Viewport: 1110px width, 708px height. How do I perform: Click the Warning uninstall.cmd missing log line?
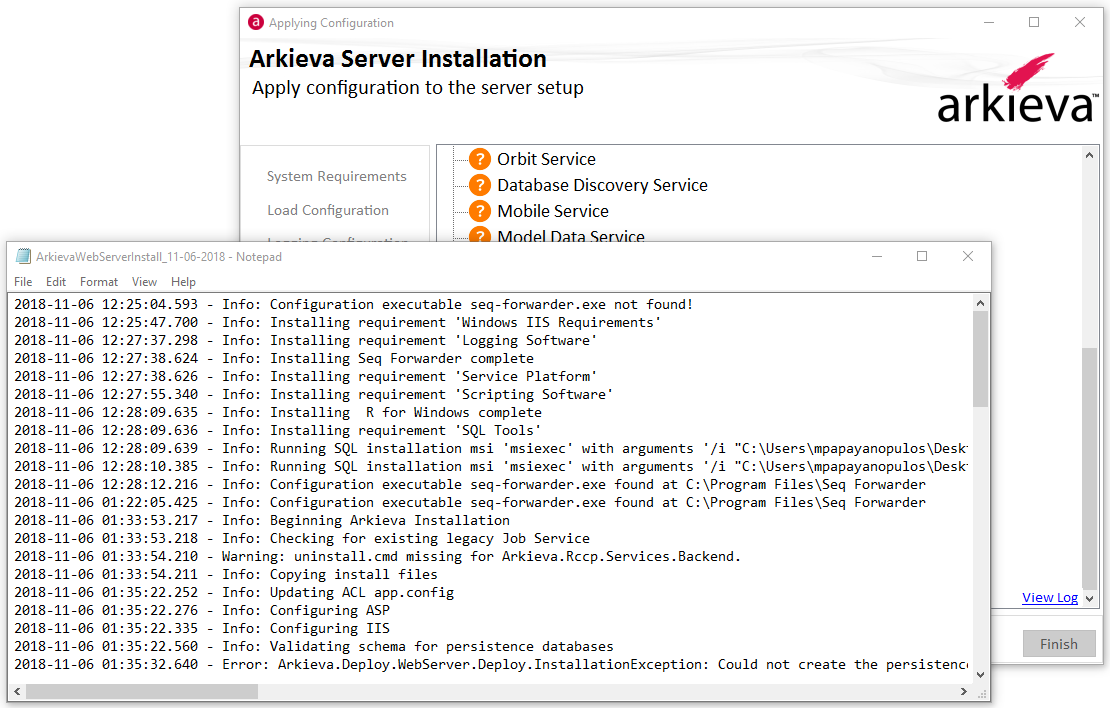point(377,556)
